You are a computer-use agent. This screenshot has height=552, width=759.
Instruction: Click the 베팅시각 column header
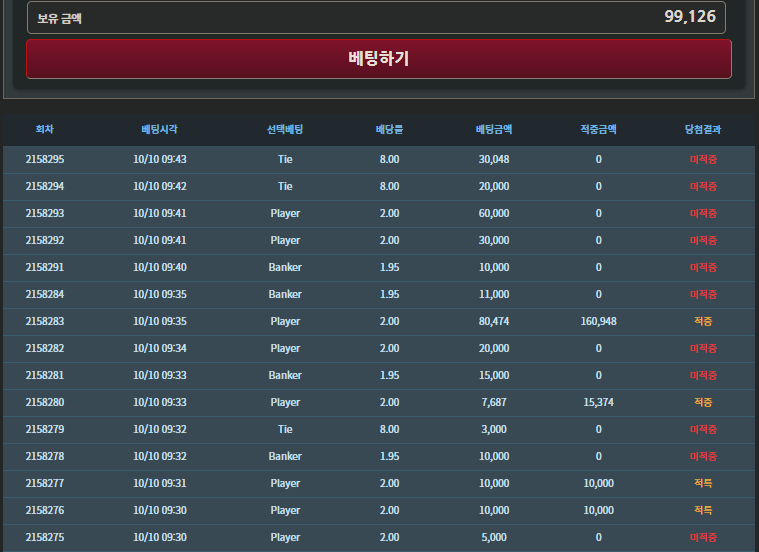coord(160,129)
